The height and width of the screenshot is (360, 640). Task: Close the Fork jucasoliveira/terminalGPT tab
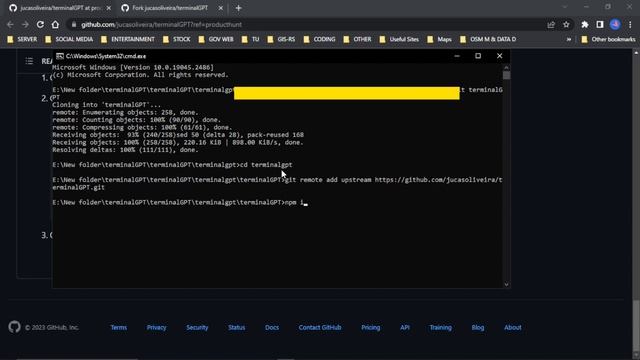tap(220, 8)
